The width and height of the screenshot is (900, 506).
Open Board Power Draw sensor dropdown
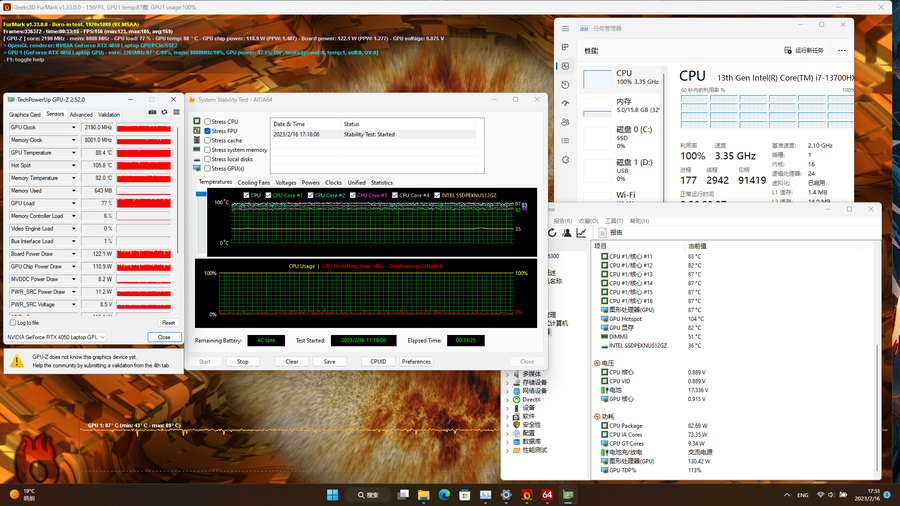(73, 254)
